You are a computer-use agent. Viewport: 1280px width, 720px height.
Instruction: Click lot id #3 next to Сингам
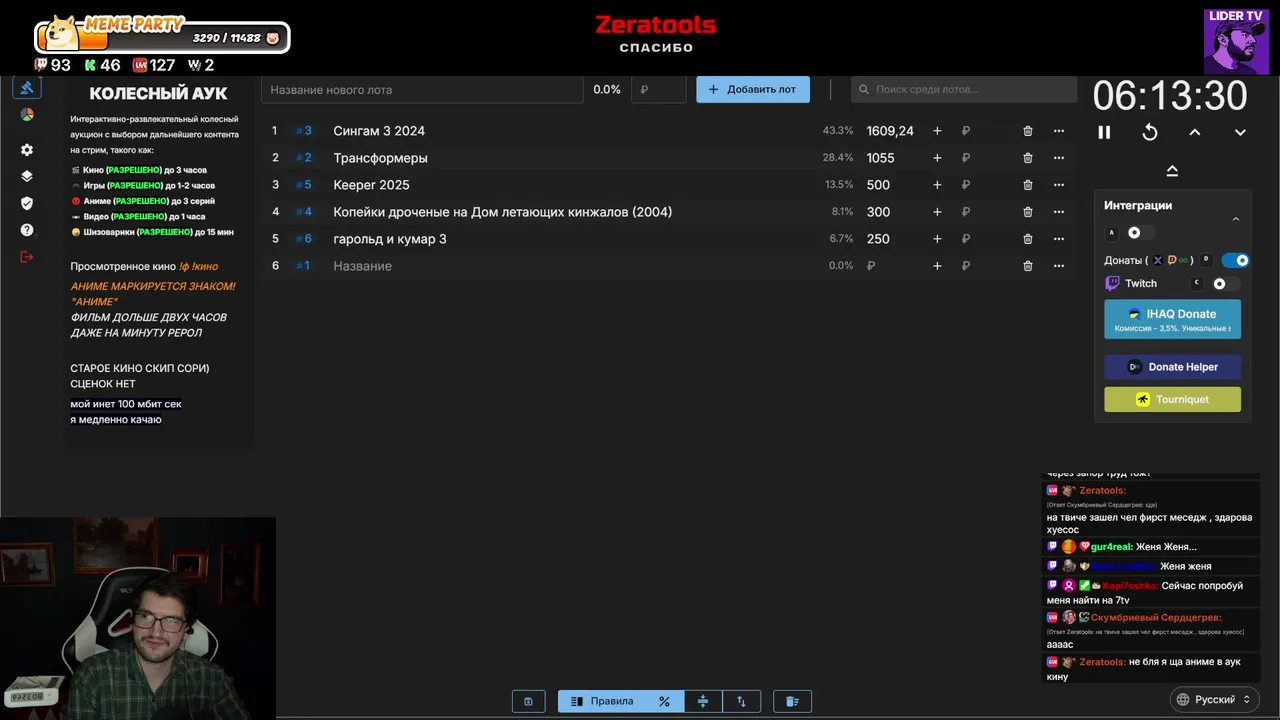point(304,131)
